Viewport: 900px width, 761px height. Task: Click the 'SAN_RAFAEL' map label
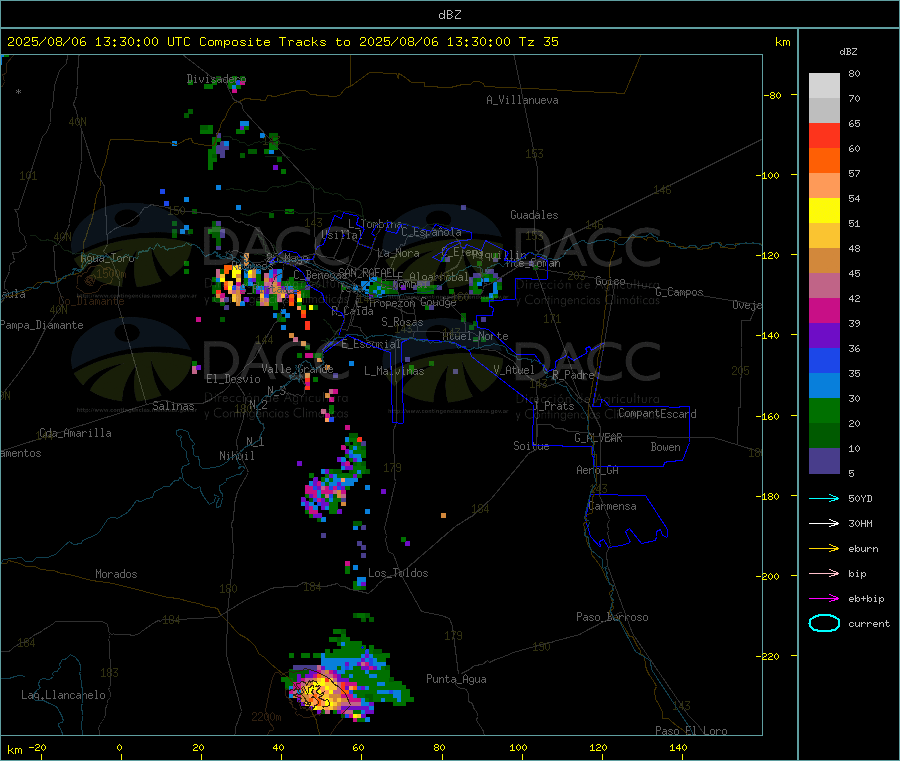[x=367, y=273]
